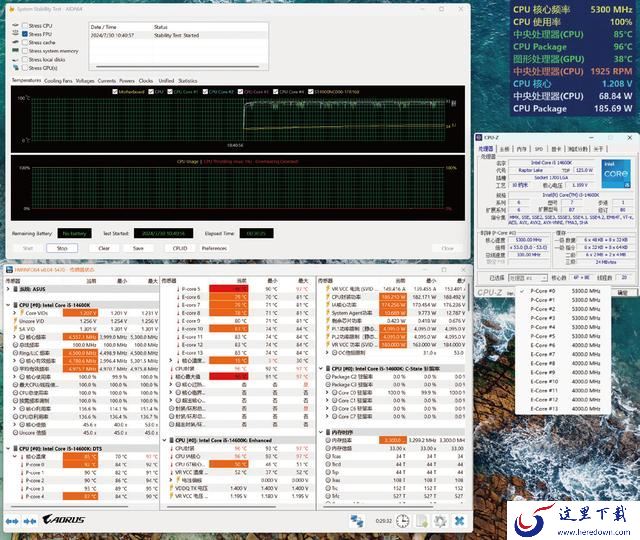The width and height of the screenshot is (640, 540).
Task: Switch to the Cooling Fans tab
Action: tap(58, 80)
